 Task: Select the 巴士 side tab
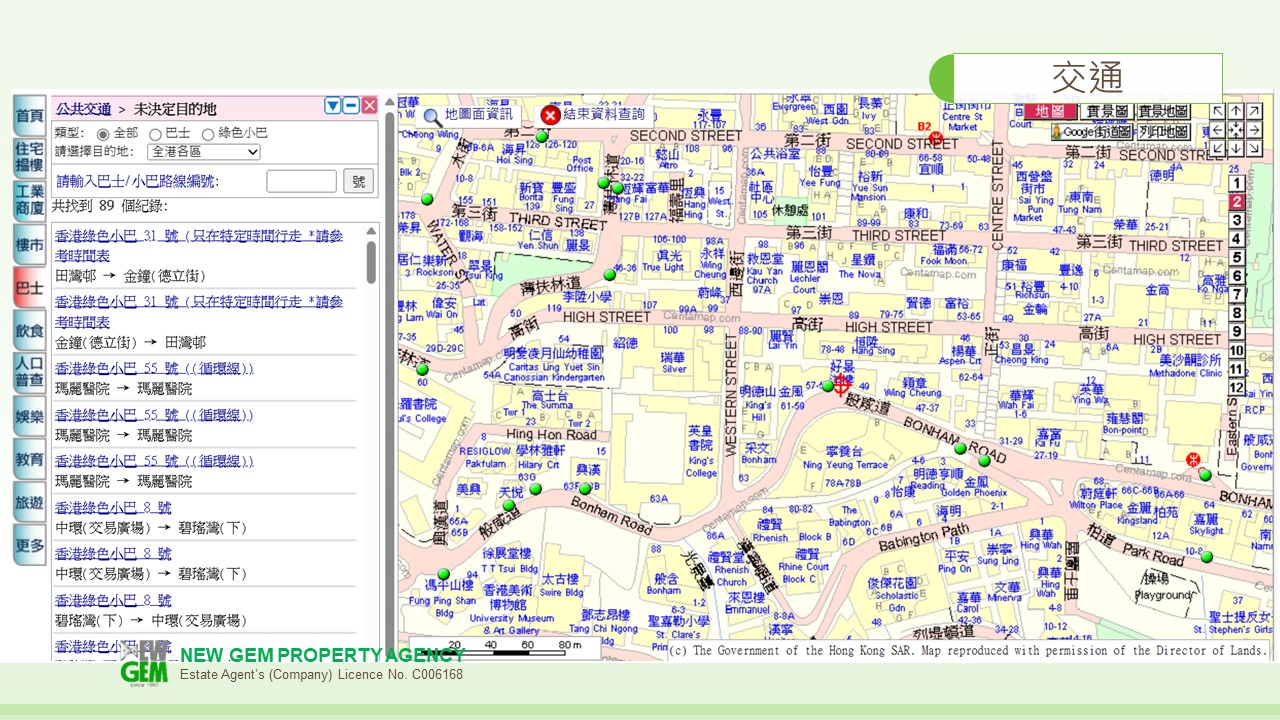(x=29, y=287)
